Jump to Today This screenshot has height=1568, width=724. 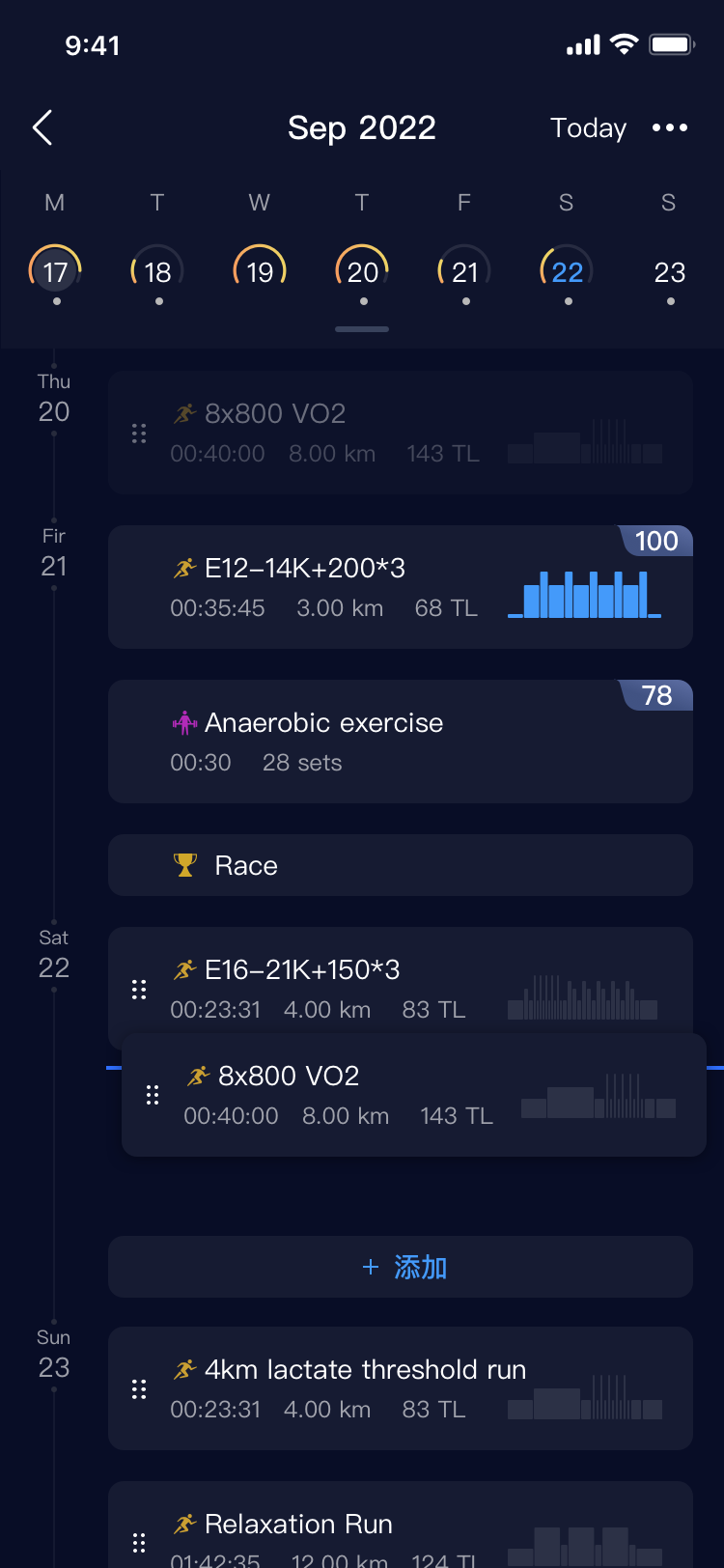[588, 127]
